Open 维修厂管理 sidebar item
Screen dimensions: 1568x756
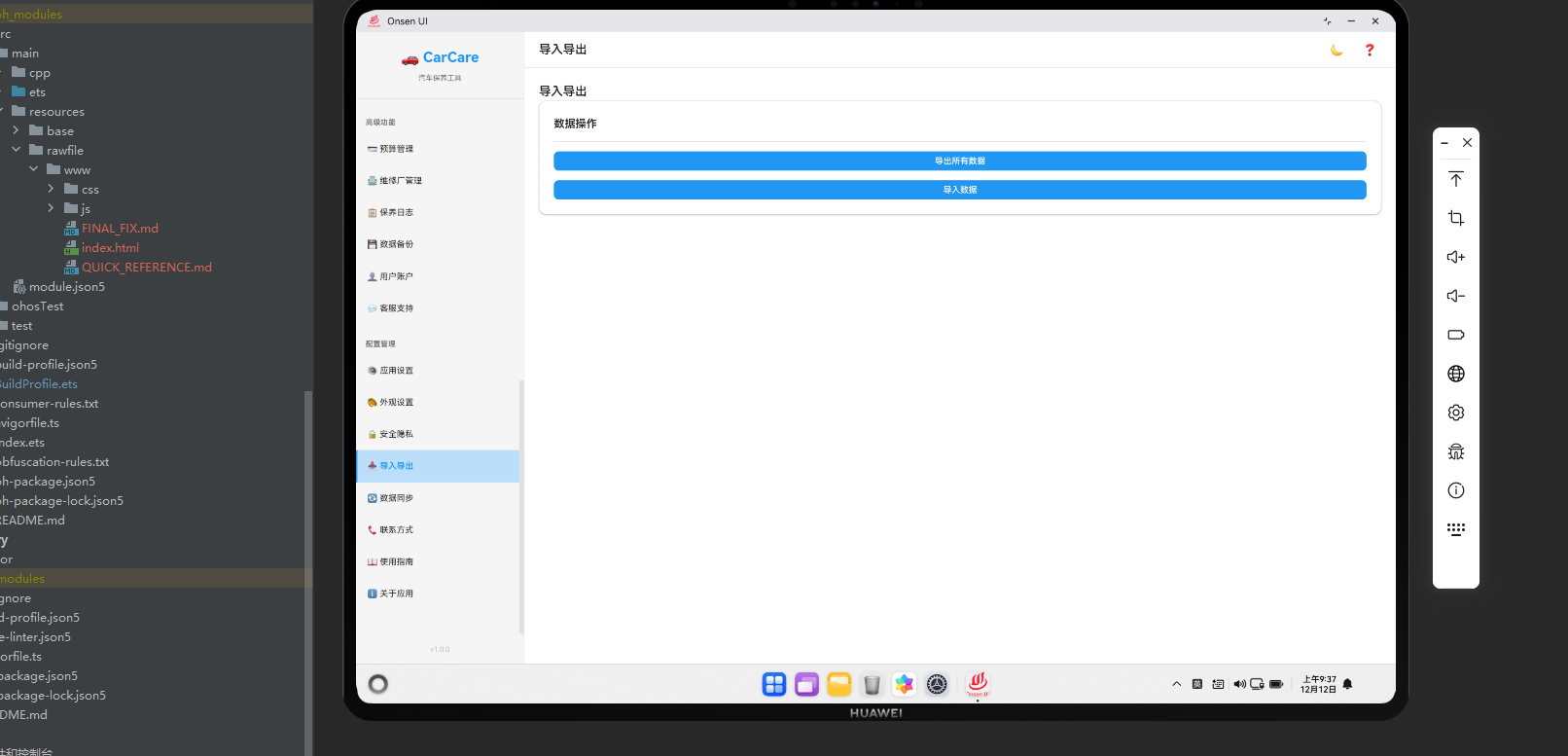438,181
